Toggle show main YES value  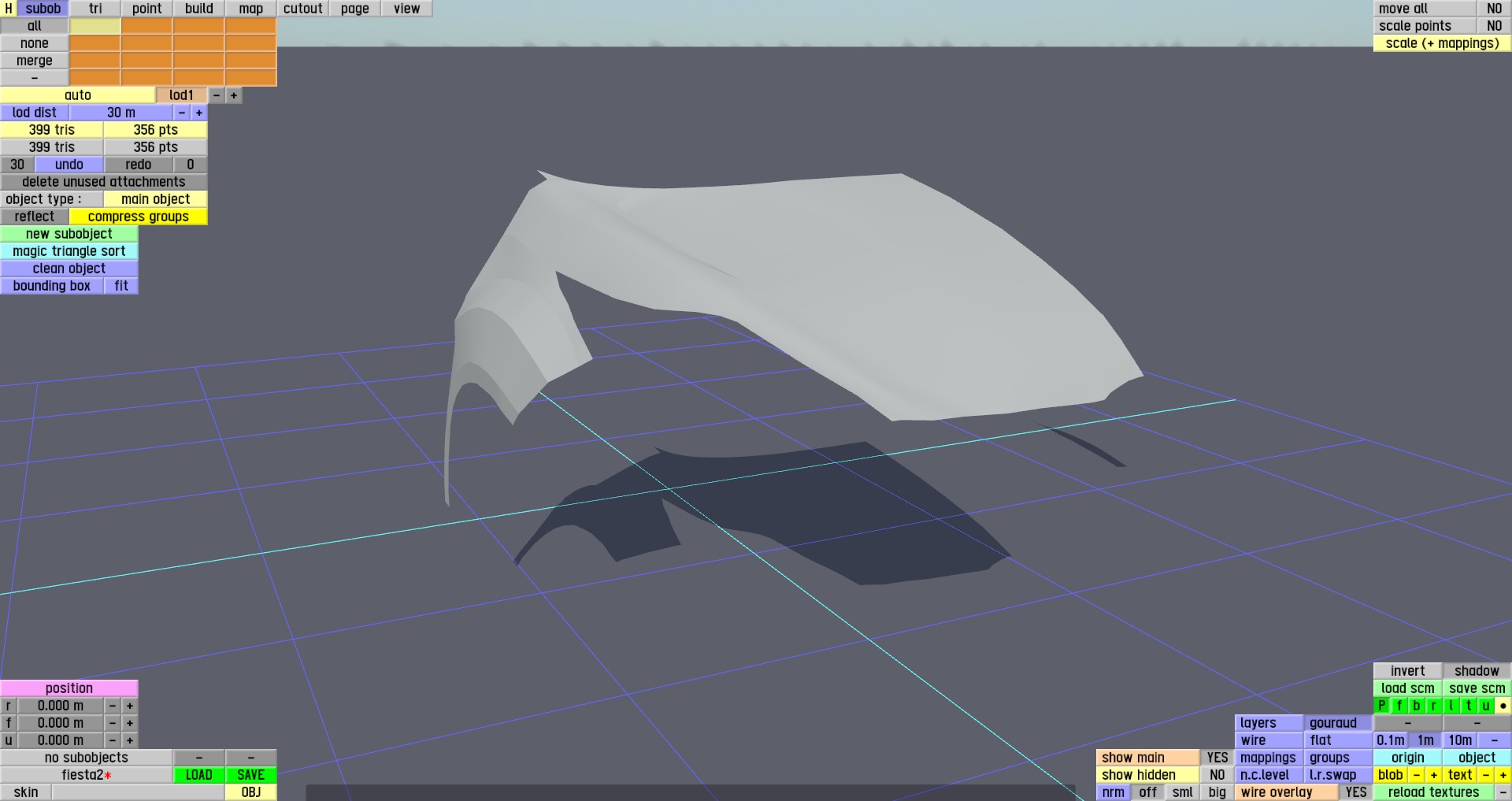(x=1217, y=758)
